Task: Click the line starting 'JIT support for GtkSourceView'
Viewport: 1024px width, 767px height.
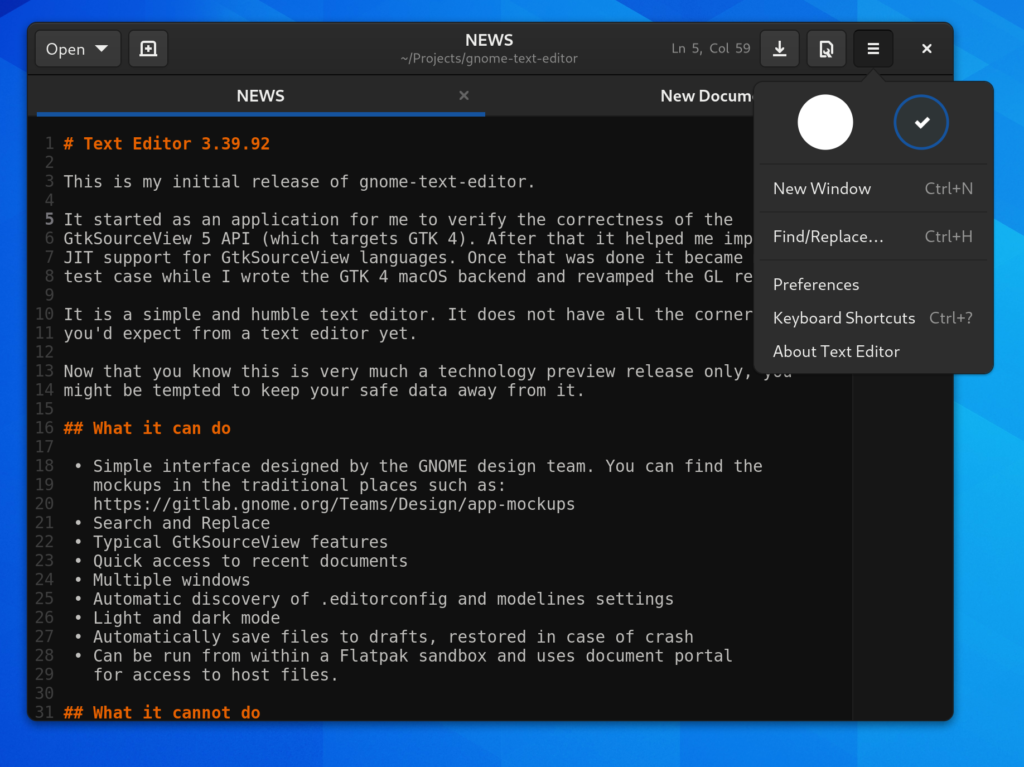Action: [403, 257]
